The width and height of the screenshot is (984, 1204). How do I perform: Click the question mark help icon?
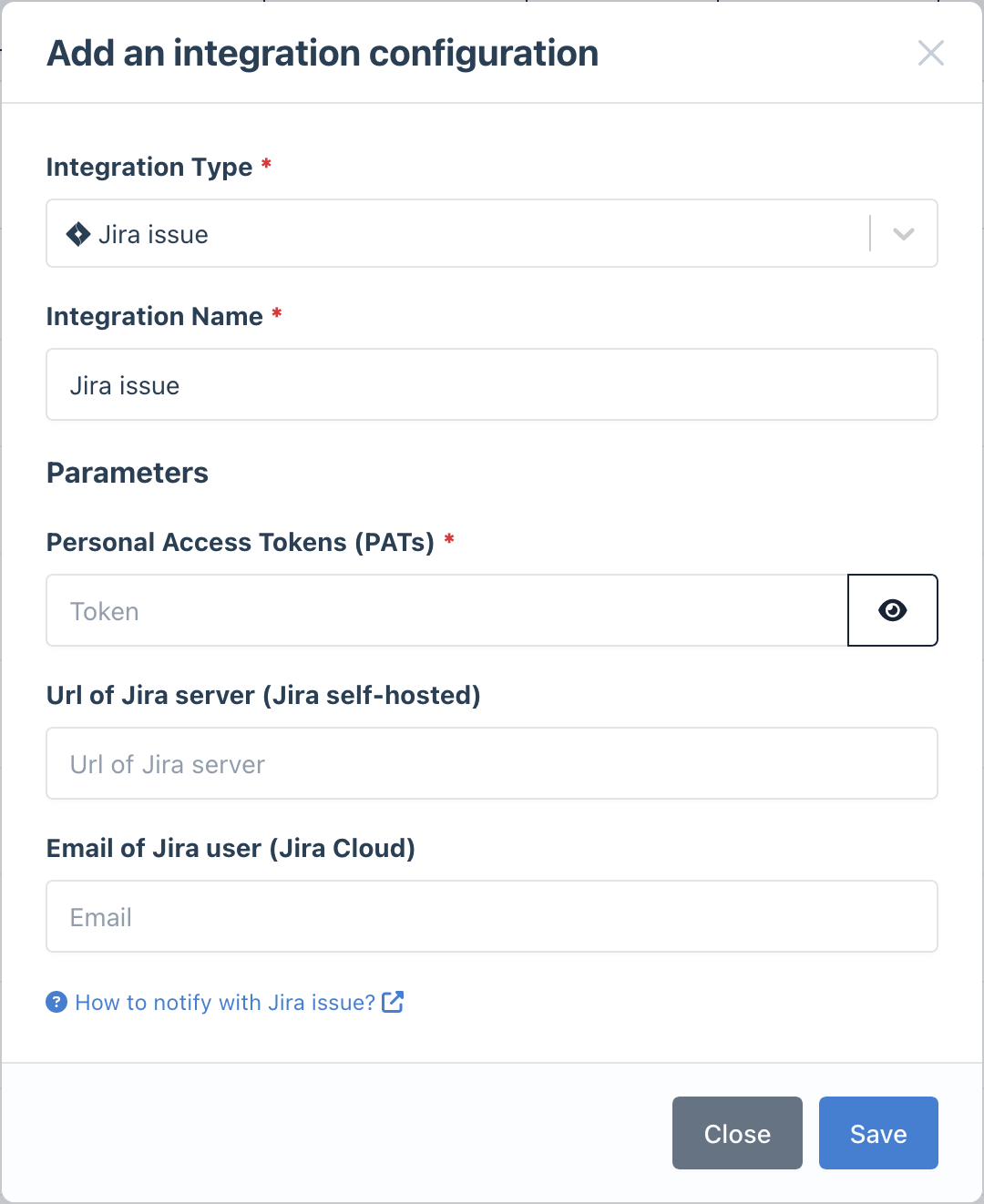point(56,1002)
